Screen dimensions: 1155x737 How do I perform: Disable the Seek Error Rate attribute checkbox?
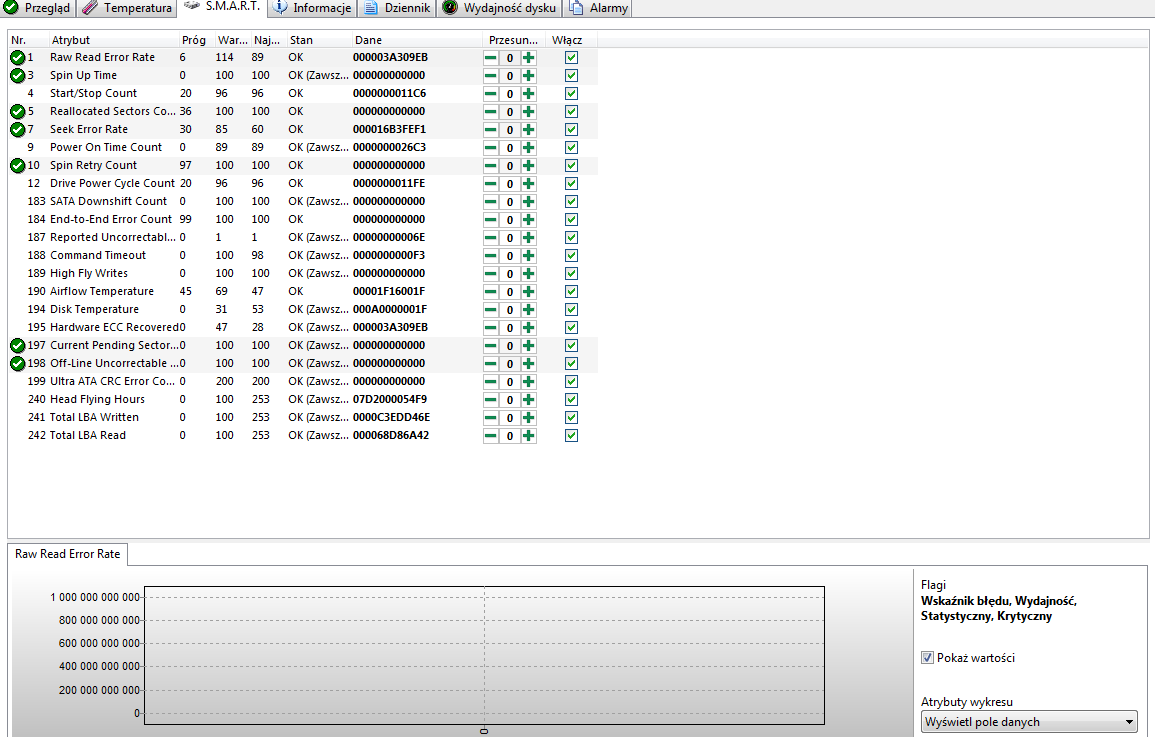coord(571,130)
